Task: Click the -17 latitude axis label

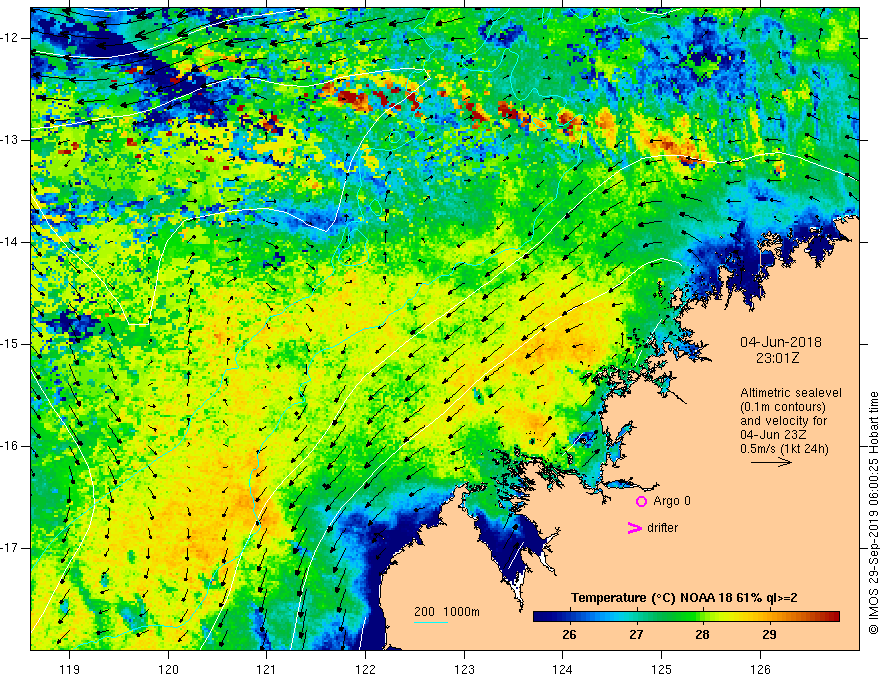Action: [x=10, y=548]
